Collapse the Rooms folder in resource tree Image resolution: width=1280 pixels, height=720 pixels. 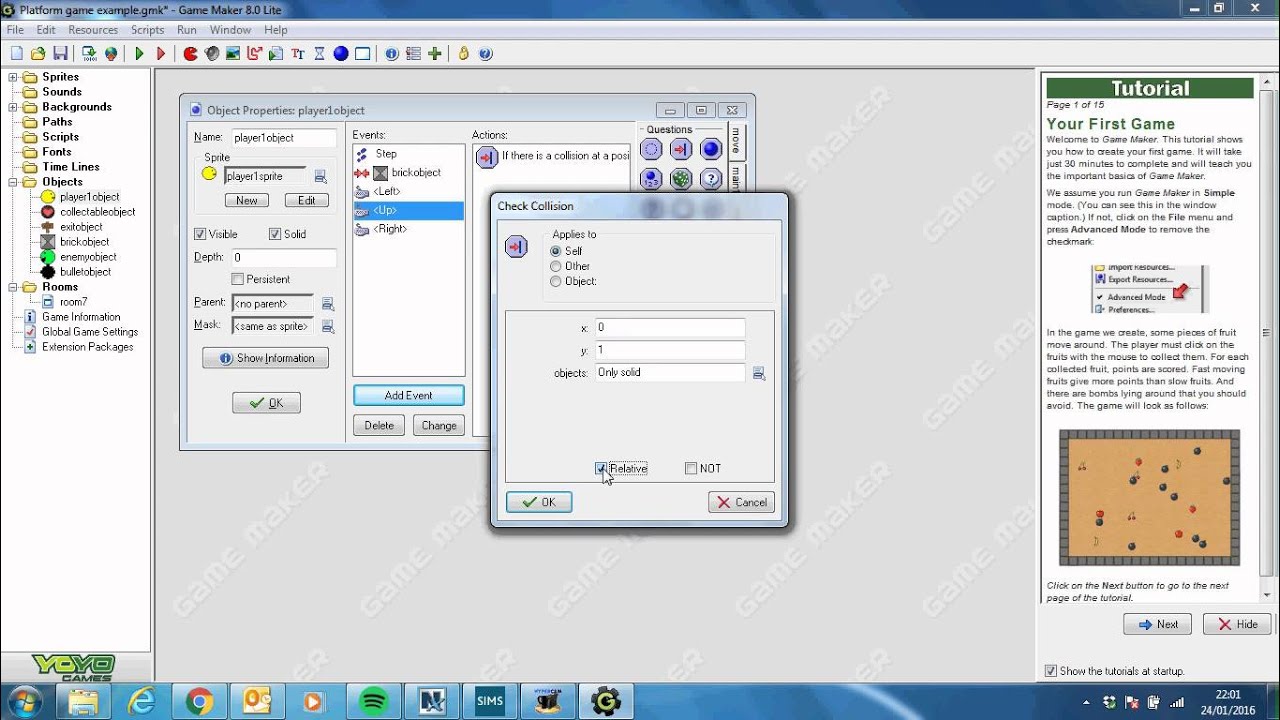point(13,287)
